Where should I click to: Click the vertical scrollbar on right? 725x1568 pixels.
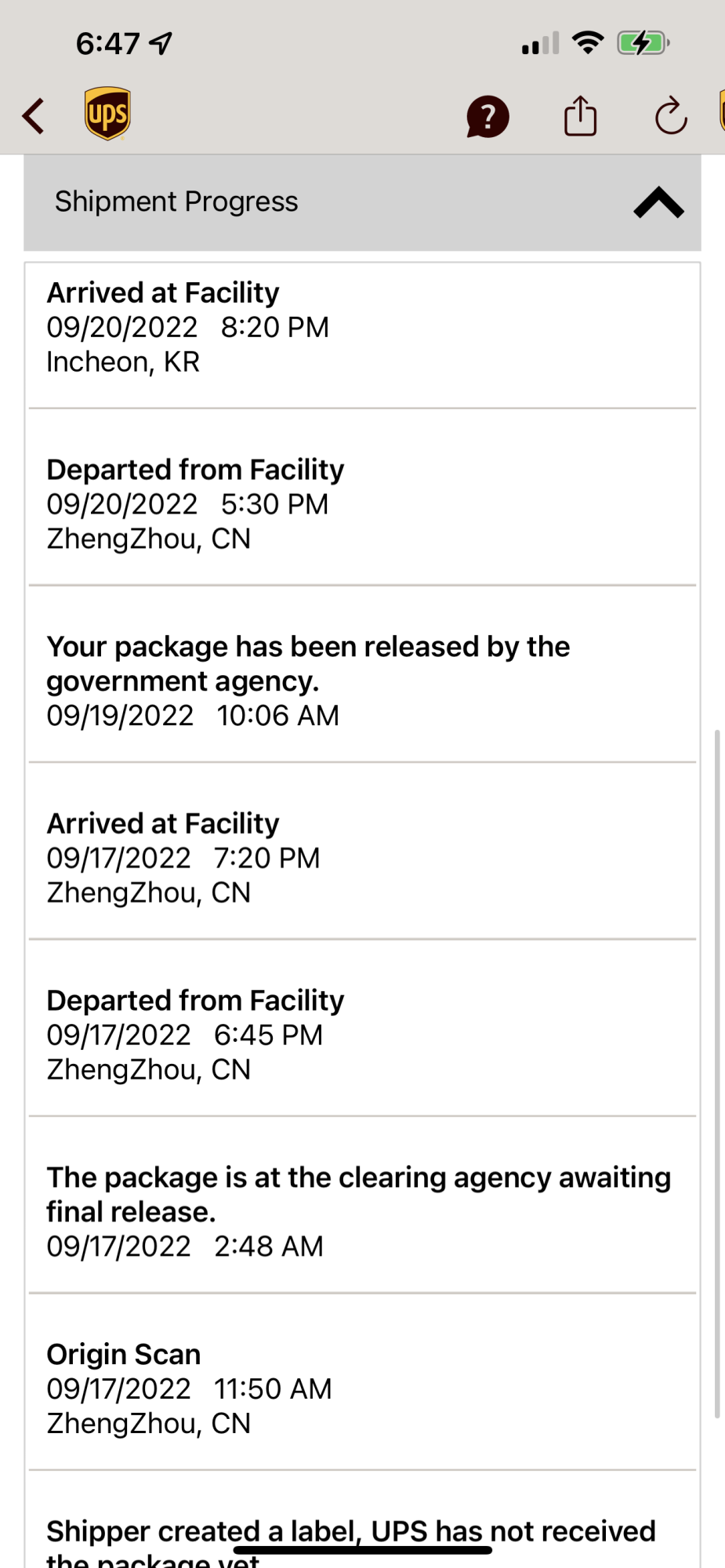(716, 1073)
